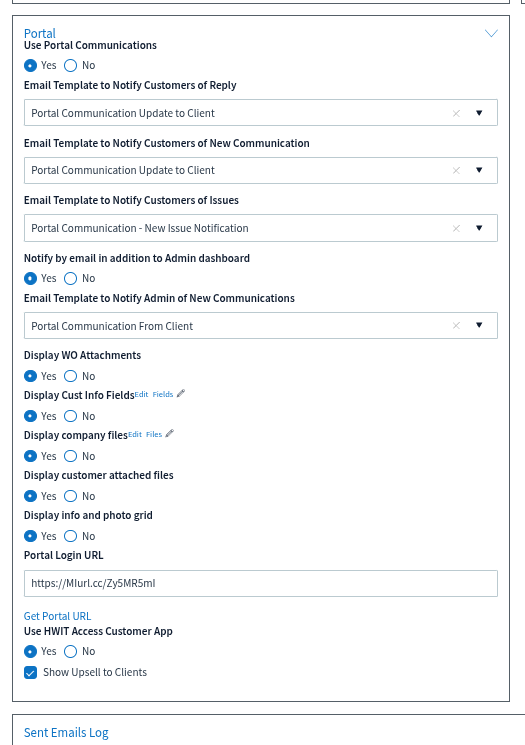Clear the Notify Customers of Issues template

pyautogui.click(x=456, y=228)
